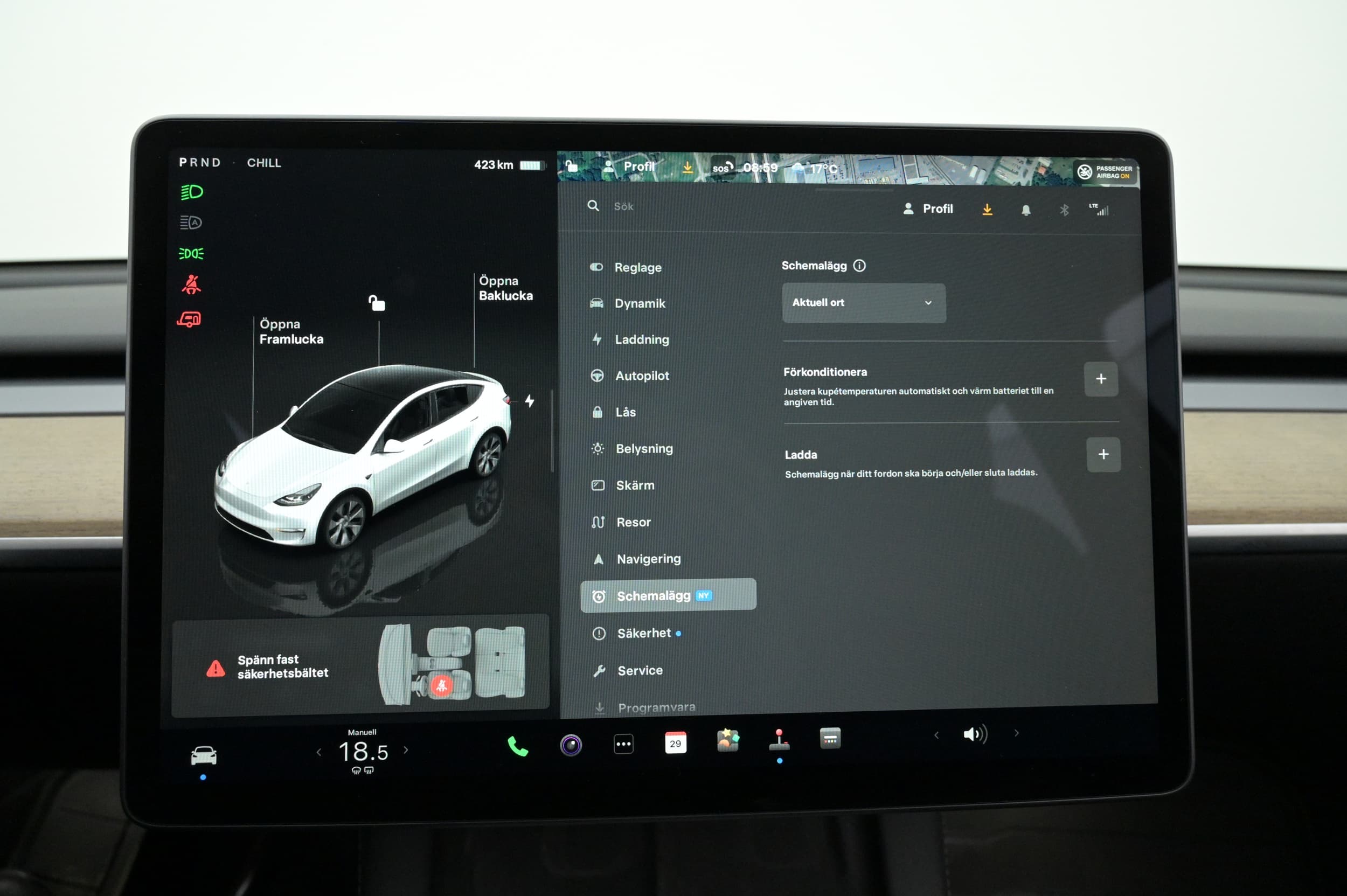The width and height of the screenshot is (1347, 896).
Task: Open all apps via three-dots icon
Action: click(623, 744)
